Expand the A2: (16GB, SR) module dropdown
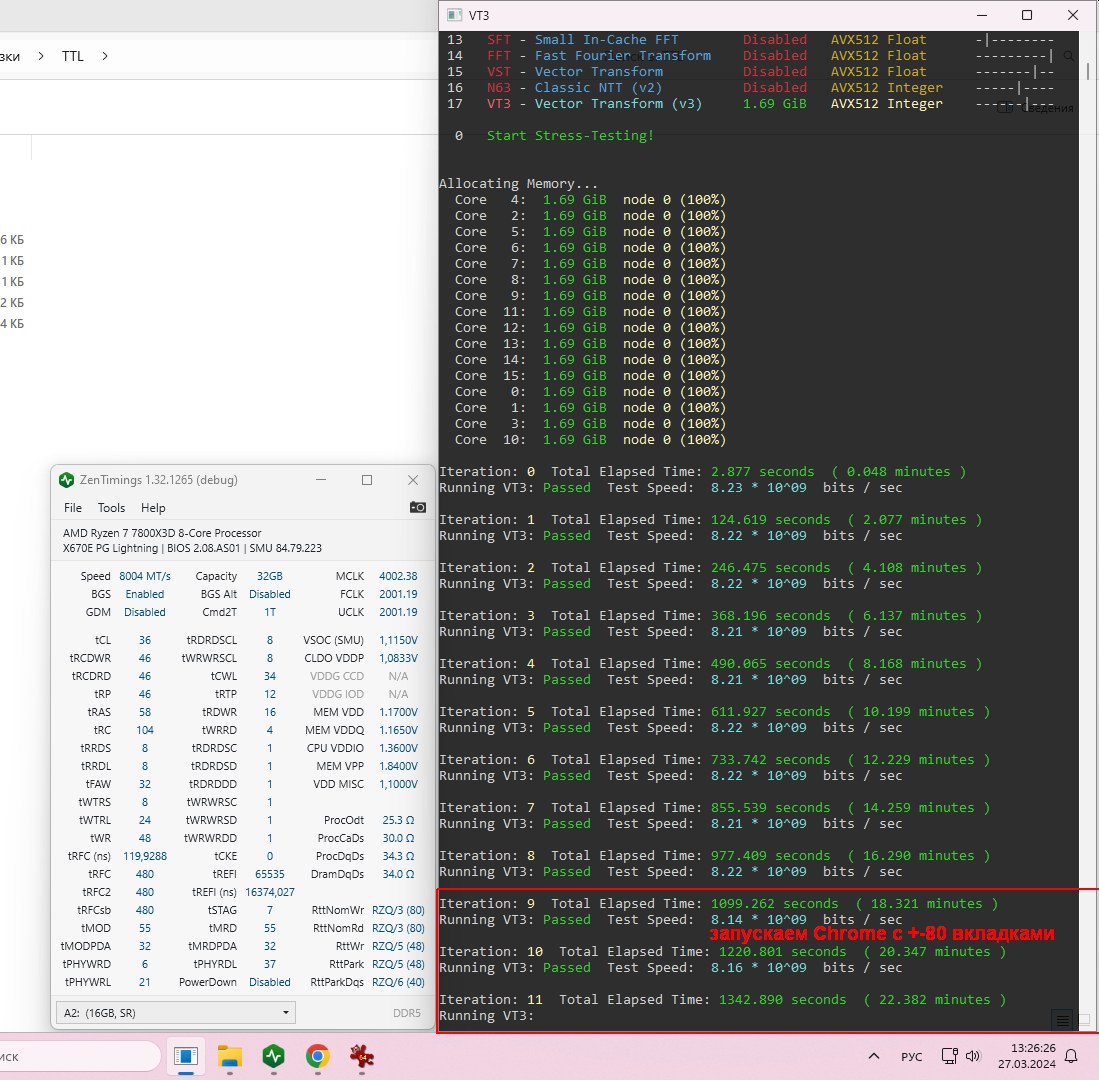The image size is (1099, 1080). point(175,1013)
